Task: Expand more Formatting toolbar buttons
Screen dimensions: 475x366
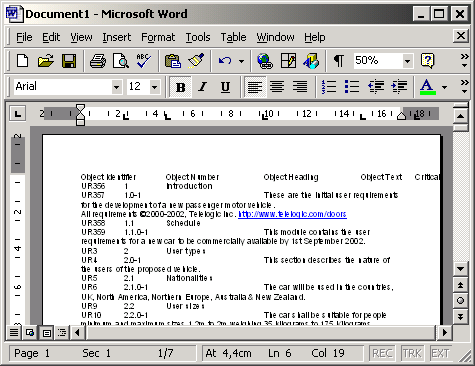Action: coord(464,87)
